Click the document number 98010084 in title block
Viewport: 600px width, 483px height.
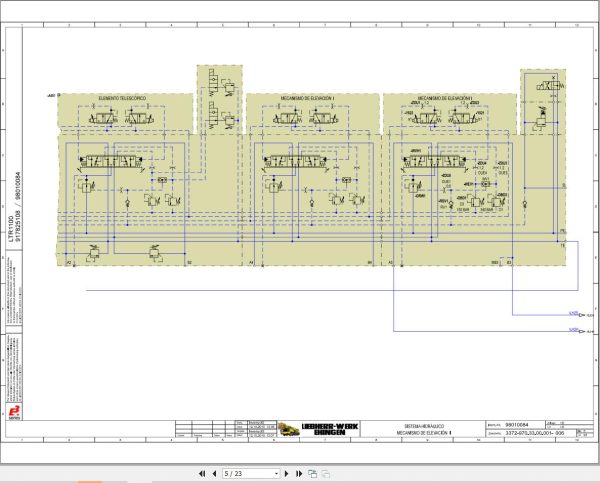(x=517, y=424)
